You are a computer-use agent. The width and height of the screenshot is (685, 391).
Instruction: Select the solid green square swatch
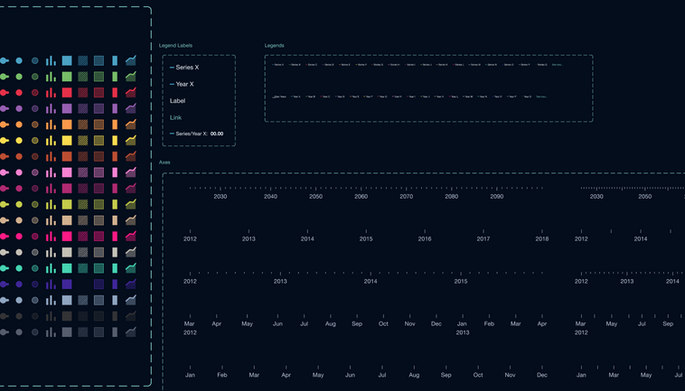pyautogui.click(x=67, y=76)
